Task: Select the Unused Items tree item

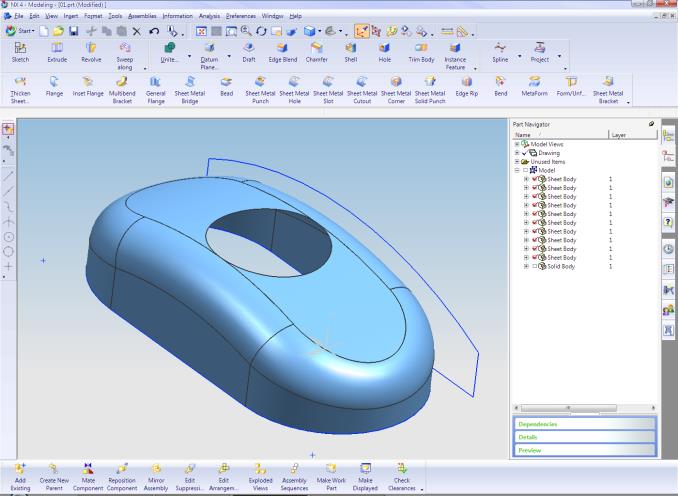Action: [x=547, y=162]
